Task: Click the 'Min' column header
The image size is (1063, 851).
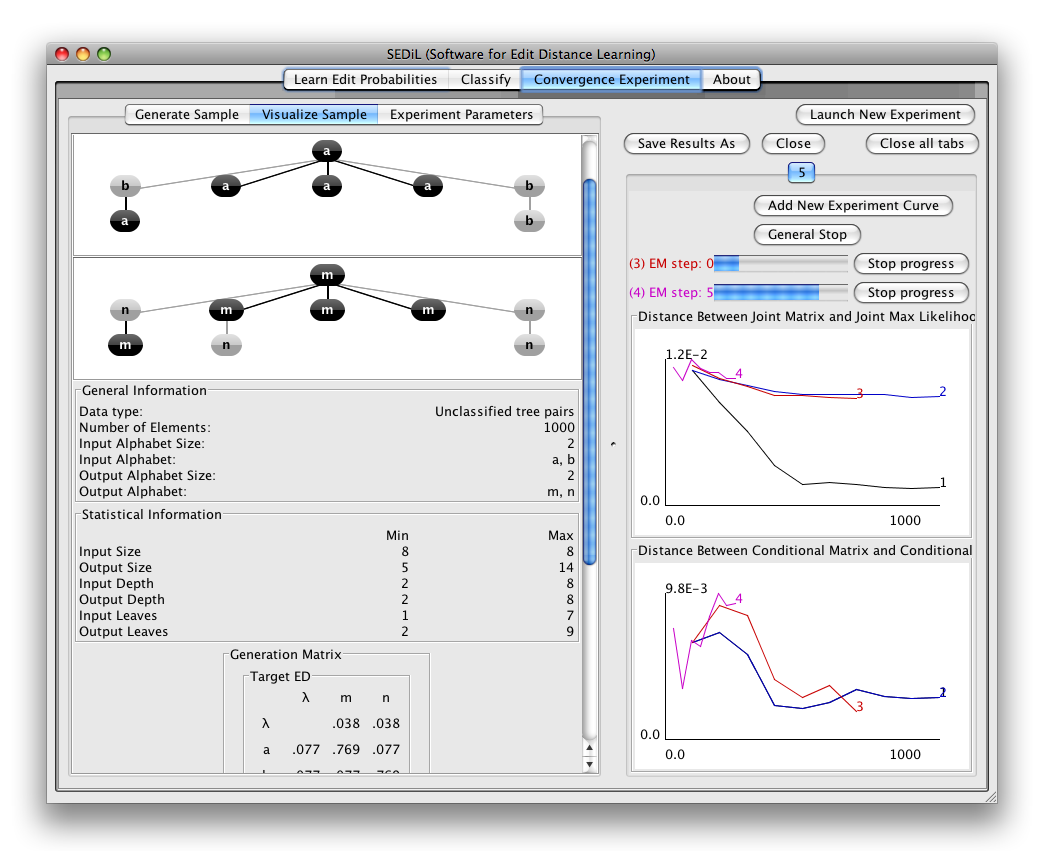Action: click(x=397, y=536)
